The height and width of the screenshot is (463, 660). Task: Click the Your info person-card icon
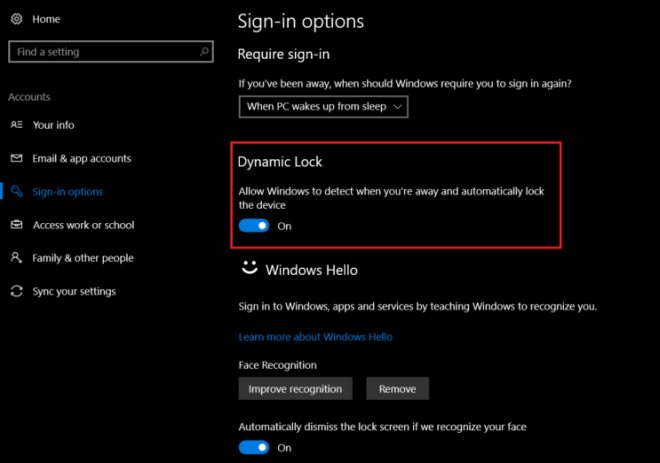coord(16,125)
